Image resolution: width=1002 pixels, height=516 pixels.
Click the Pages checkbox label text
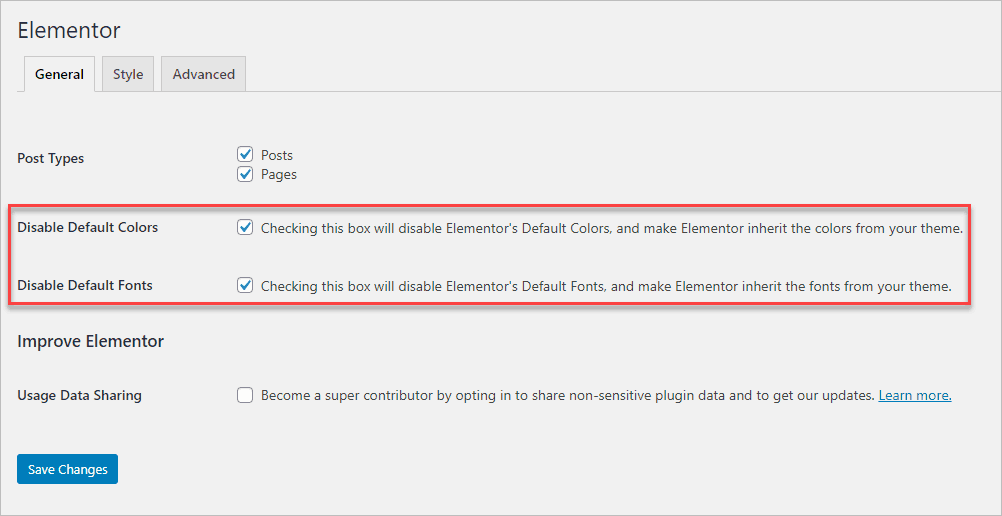click(x=279, y=174)
